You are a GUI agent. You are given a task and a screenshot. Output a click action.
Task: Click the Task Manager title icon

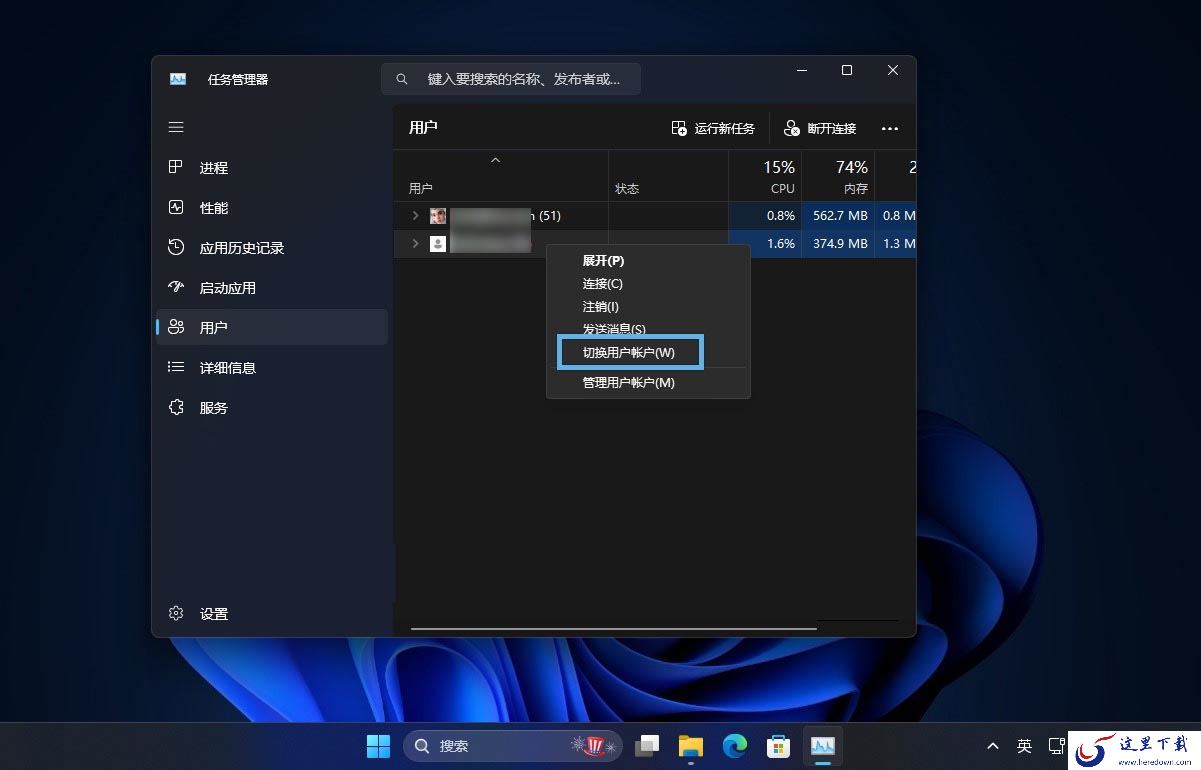click(178, 79)
